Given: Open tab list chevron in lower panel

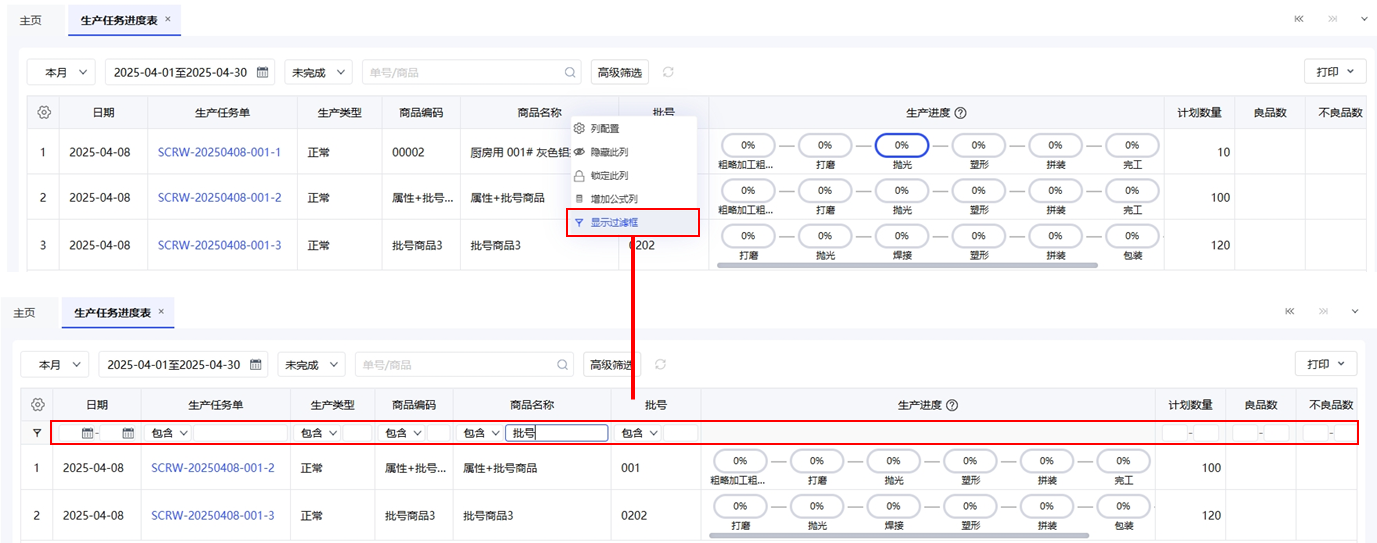Looking at the screenshot, I should tap(1355, 312).
